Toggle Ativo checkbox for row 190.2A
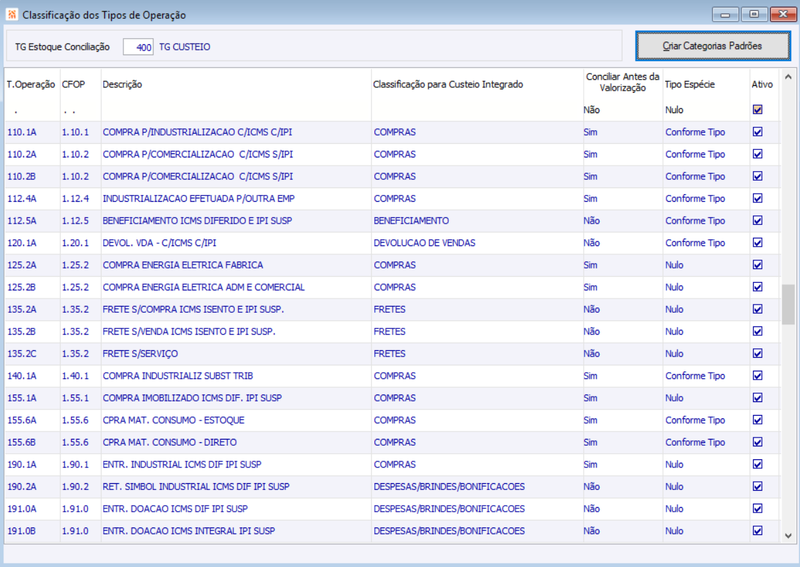This screenshot has width=800, height=567. tap(758, 486)
